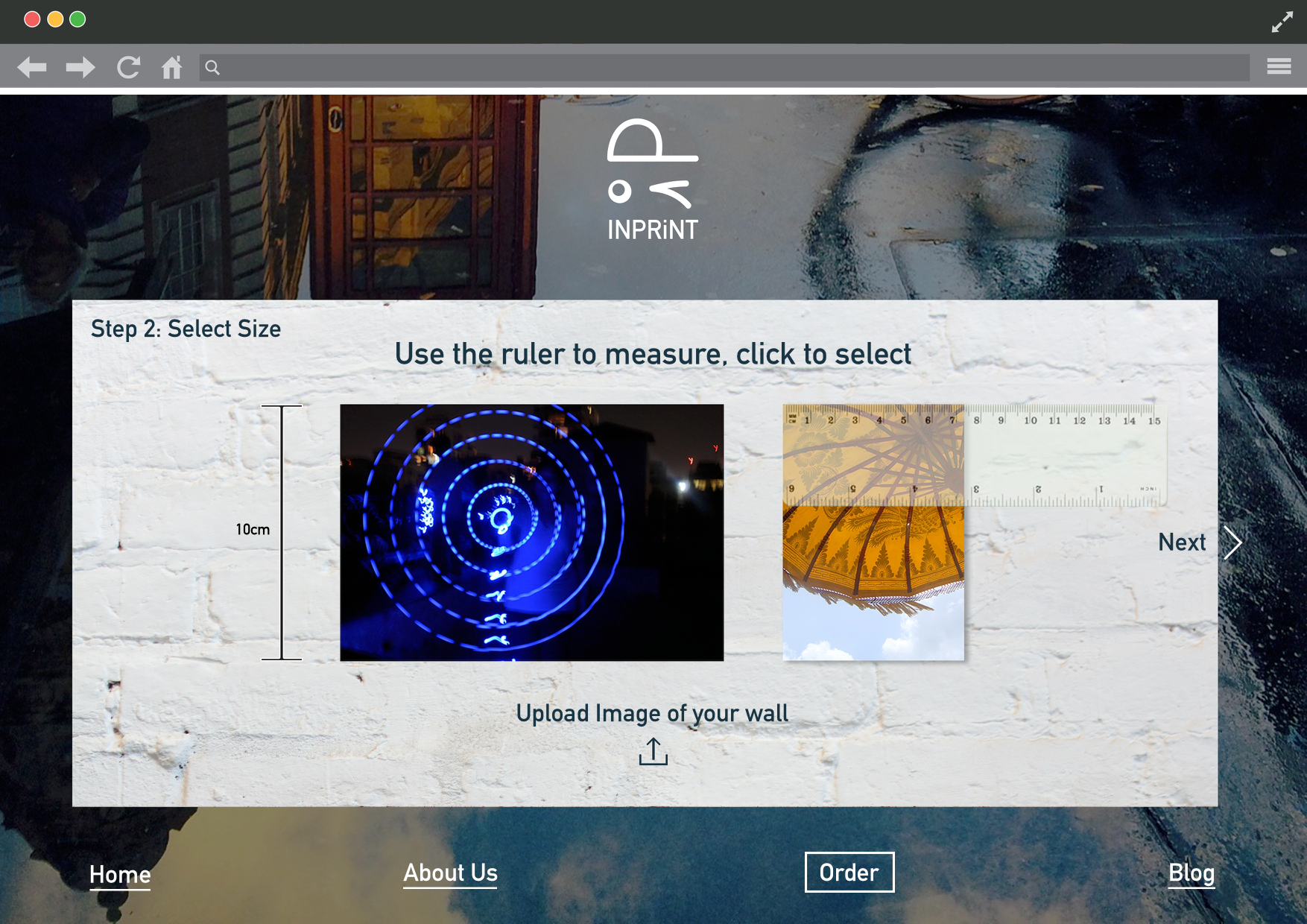Click the INPRiNT logo
The width and height of the screenshot is (1307, 924).
[x=653, y=180]
